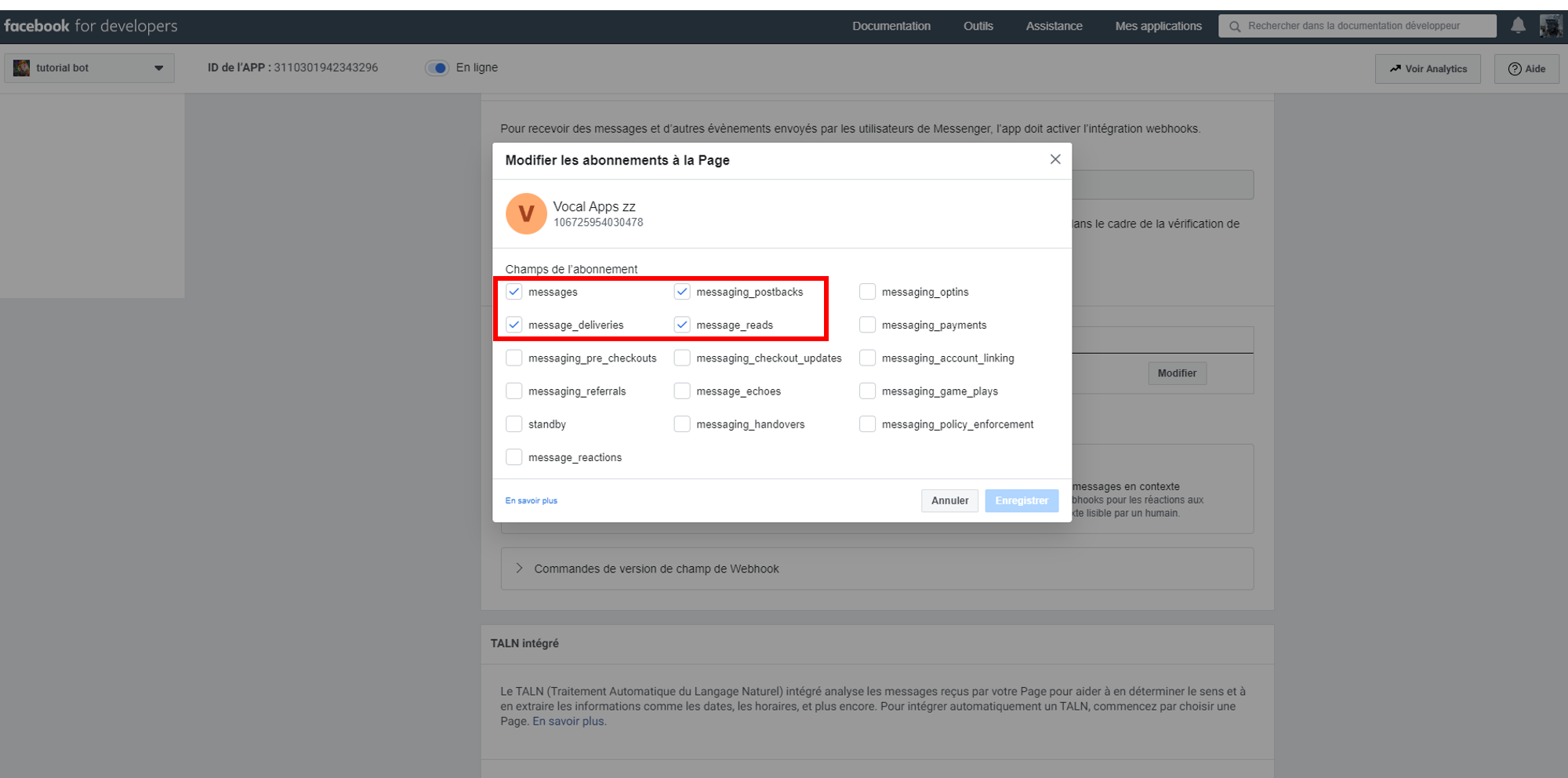Click the page ID 106725954030478
This screenshot has height=778, width=1568.
click(598, 223)
